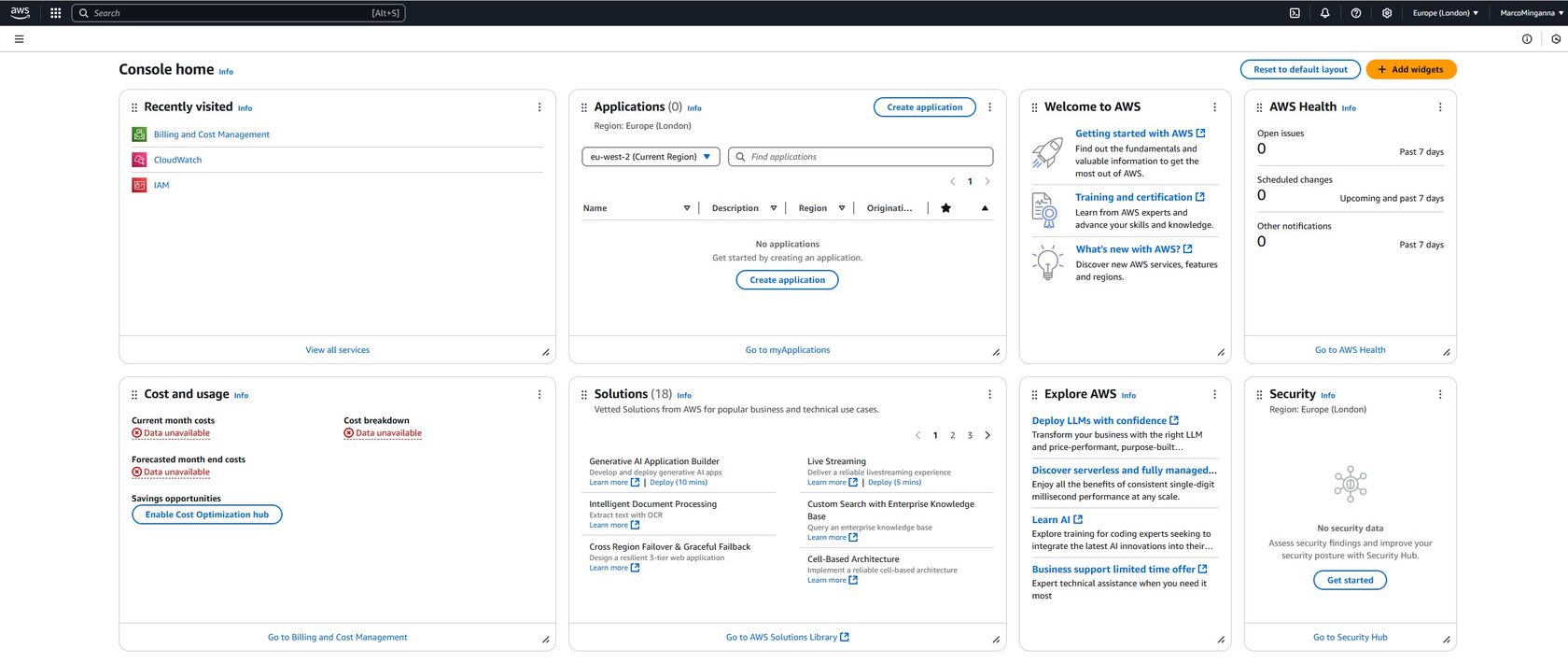Open the Welcome to AWS widget three-dot menu
Viewport: 1568px width, 663px height.
click(1214, 107)
